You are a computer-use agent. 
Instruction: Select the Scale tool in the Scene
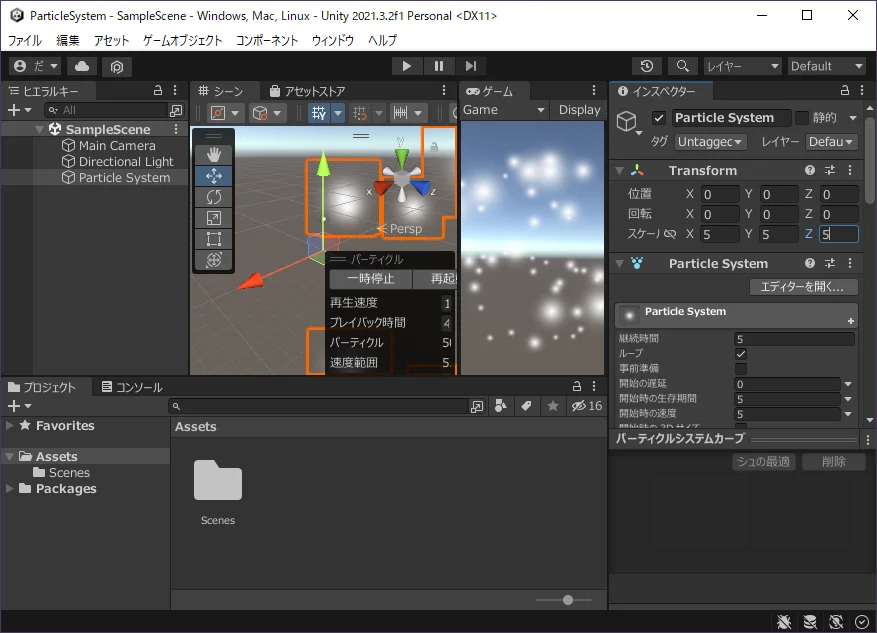pyautogui.click(x=214, y=218)
